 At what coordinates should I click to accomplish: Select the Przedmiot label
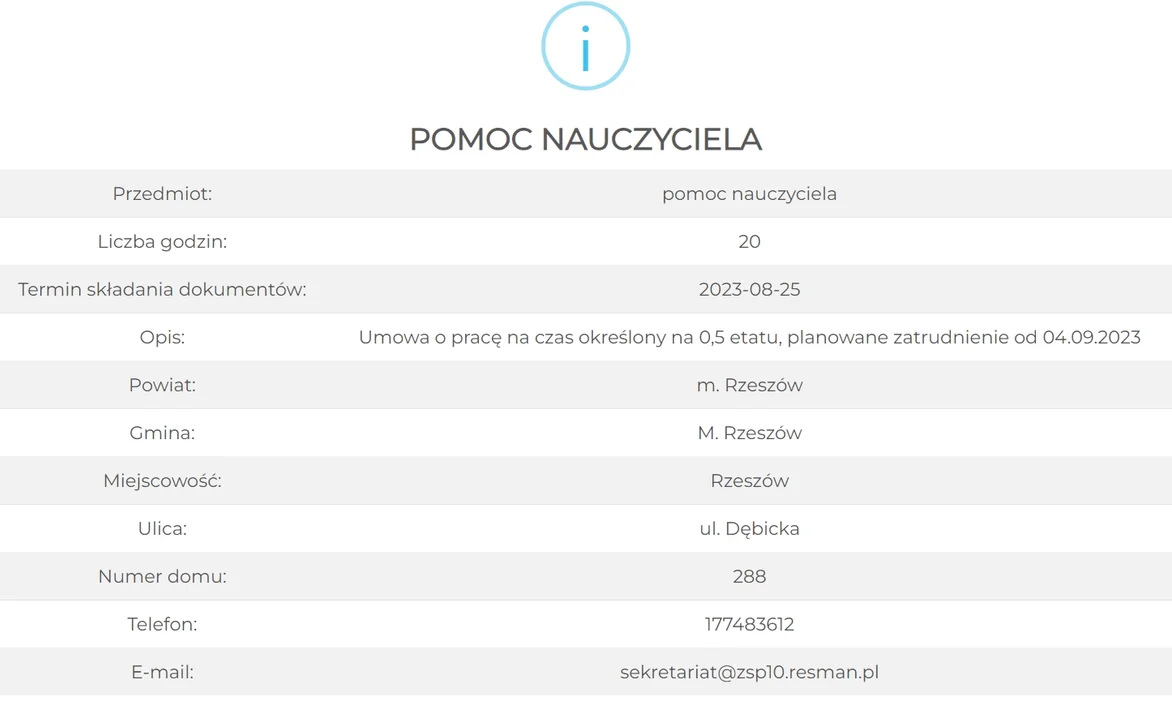point(162,194)
